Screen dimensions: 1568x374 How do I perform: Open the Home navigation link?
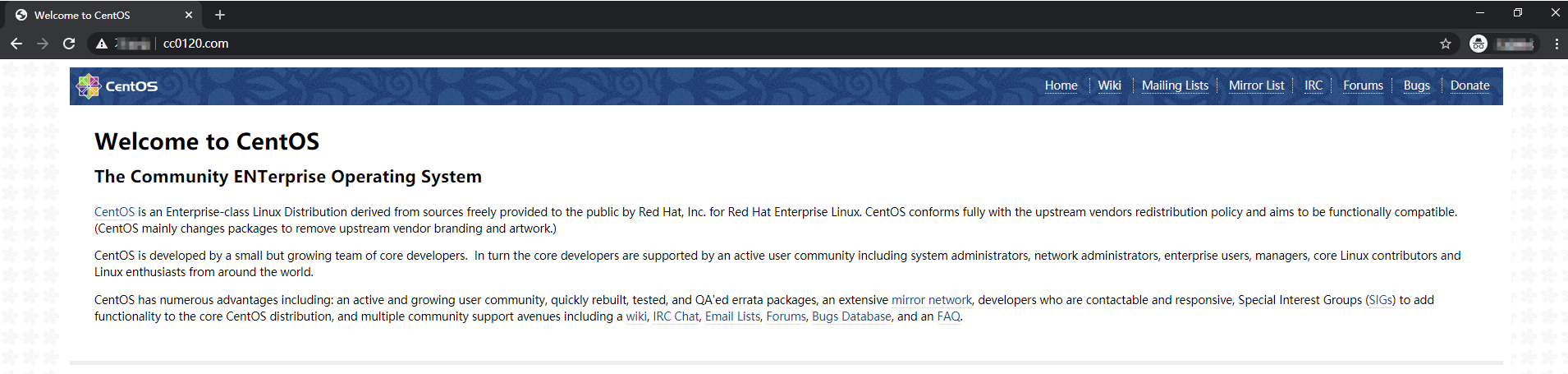pos(1061,85)
